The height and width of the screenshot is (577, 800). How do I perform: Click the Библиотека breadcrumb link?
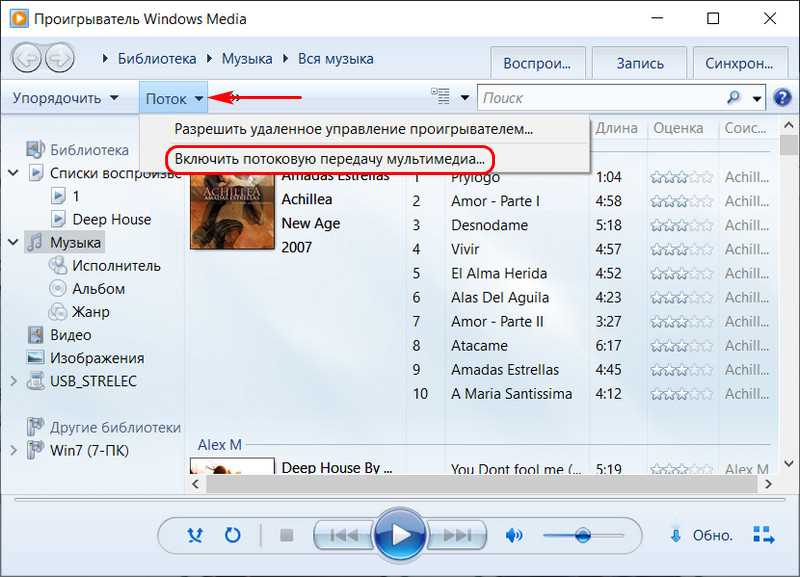coord(157,59)
